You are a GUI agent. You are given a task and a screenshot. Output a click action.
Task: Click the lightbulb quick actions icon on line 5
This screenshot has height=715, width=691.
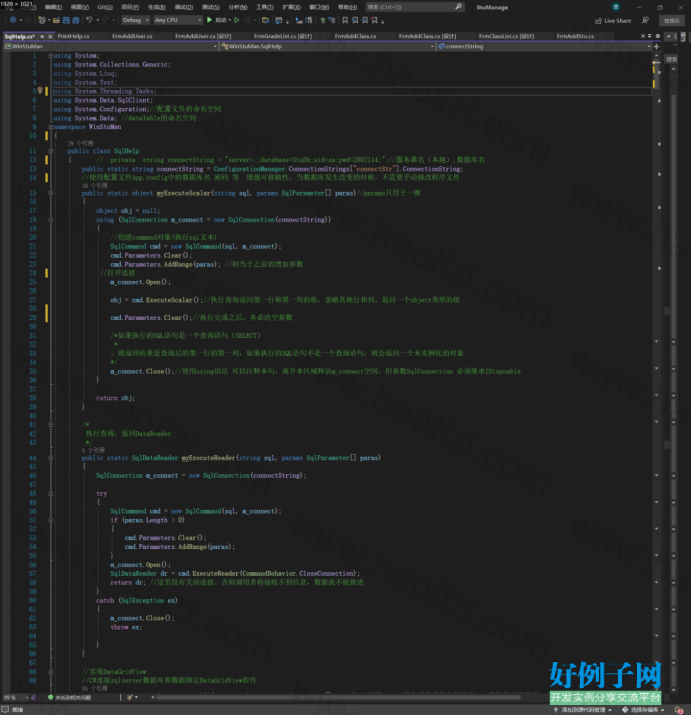40,91
